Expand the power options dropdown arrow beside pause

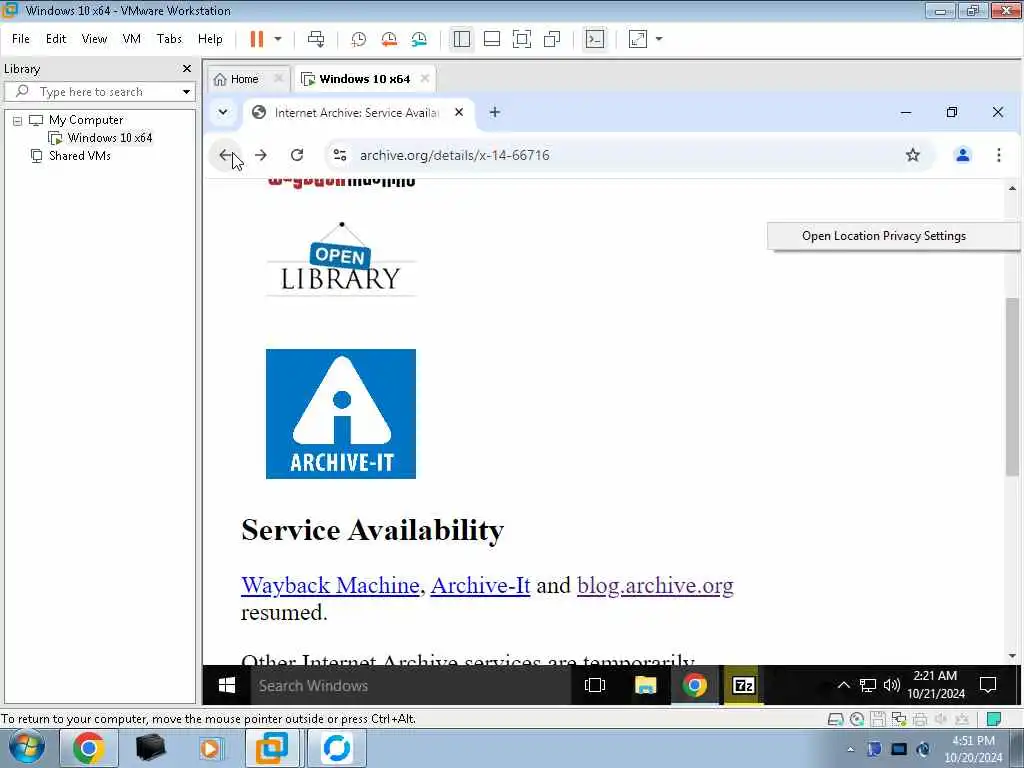(278, 39)
